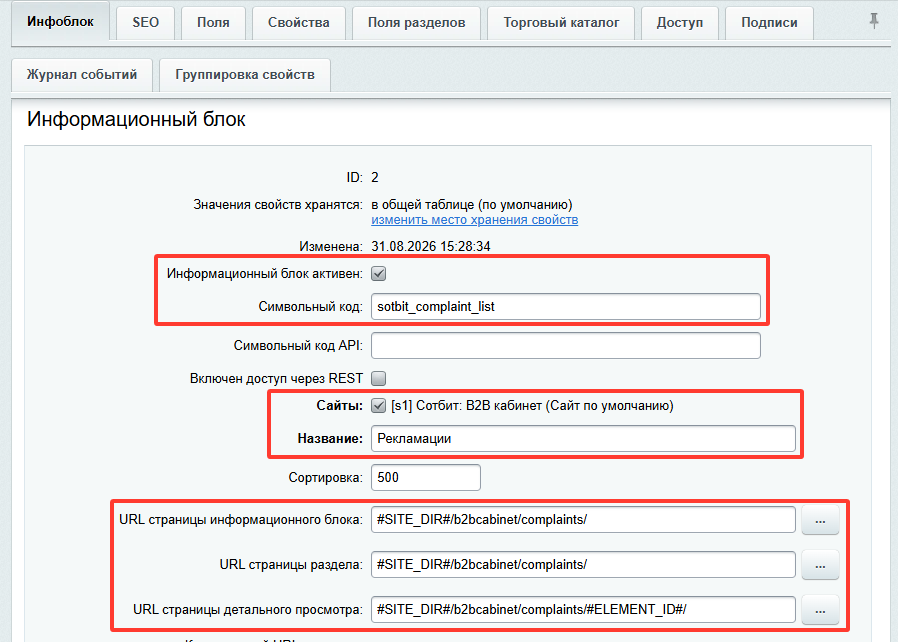Open the Группировка свойств tab

(245, 75)
